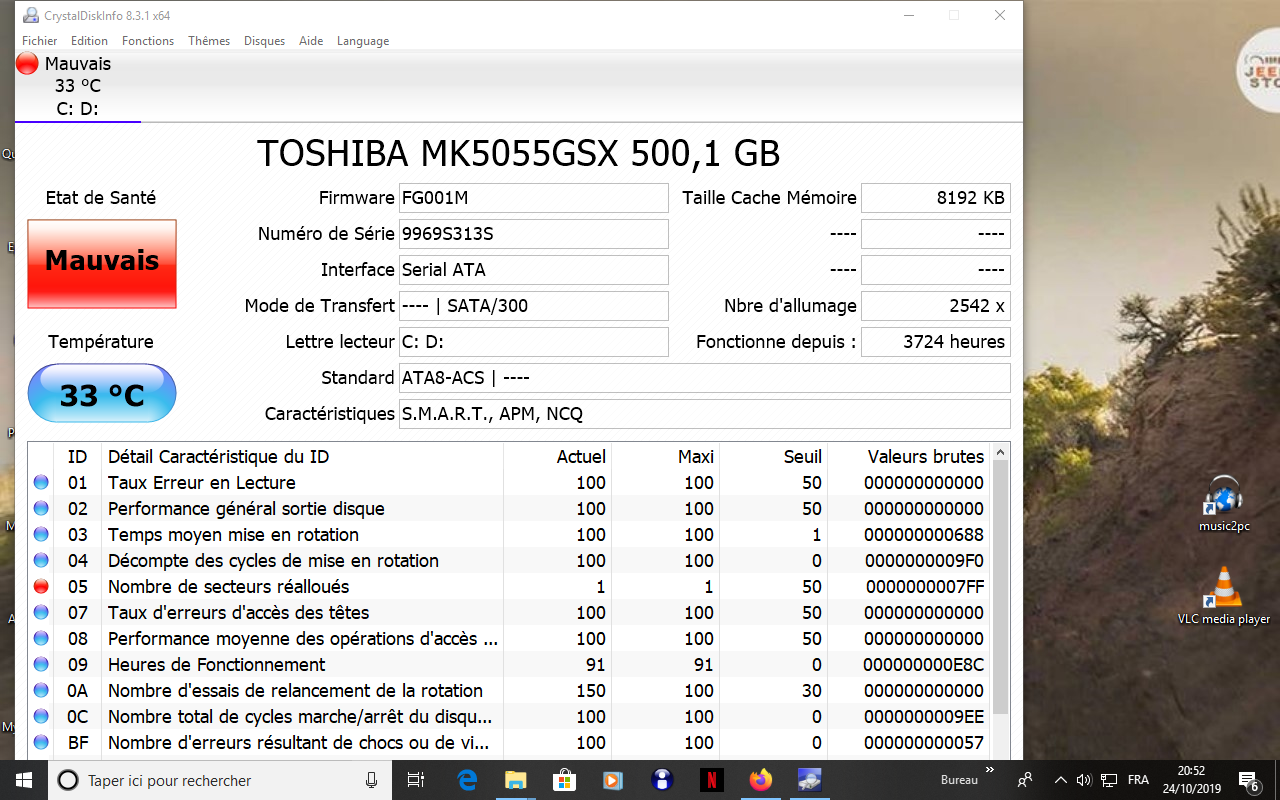Screen dimensions: 1280x800
Task: Click the serial number field 9969S313S
Action: (533, 234)
